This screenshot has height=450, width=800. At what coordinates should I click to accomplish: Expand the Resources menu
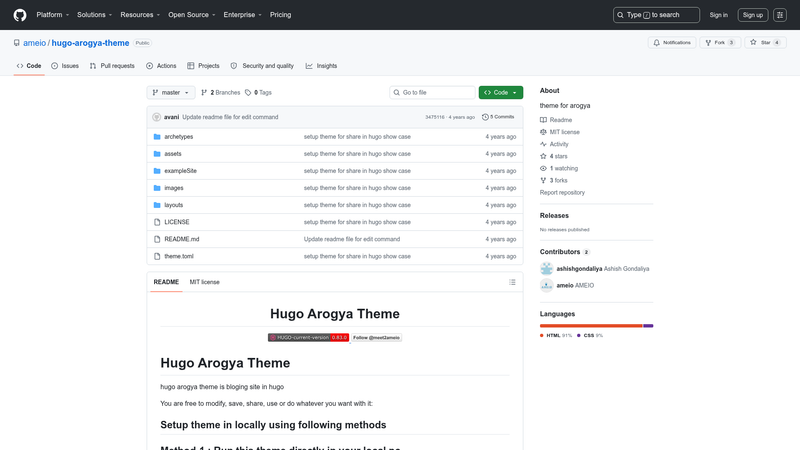coord(140,15)
